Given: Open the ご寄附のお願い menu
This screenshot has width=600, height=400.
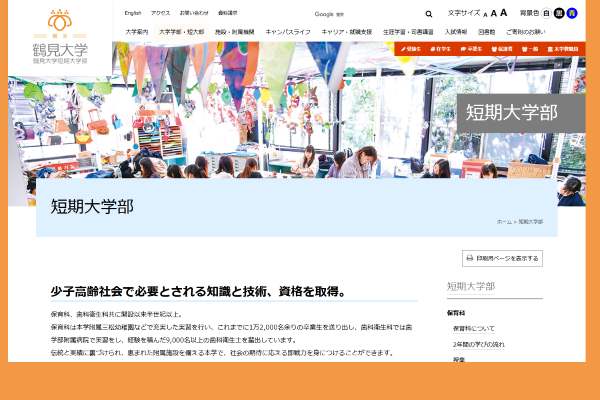Looking at the screenshot, I should [525, 32].
